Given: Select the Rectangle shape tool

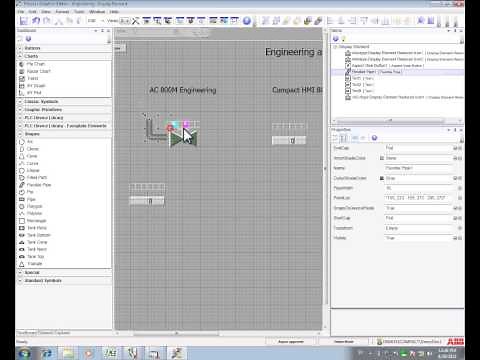Looking at the screenshot, I should 36,221.
